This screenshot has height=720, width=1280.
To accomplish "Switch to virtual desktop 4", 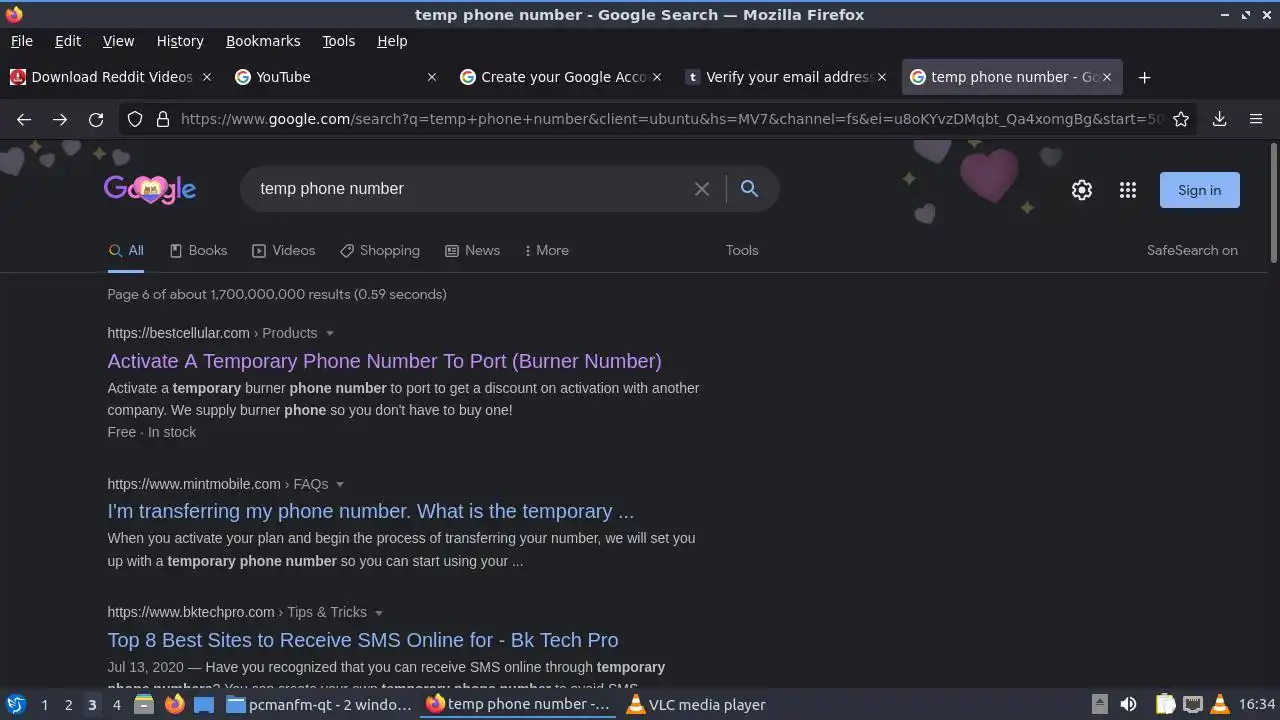I will (x=116, y=704).
